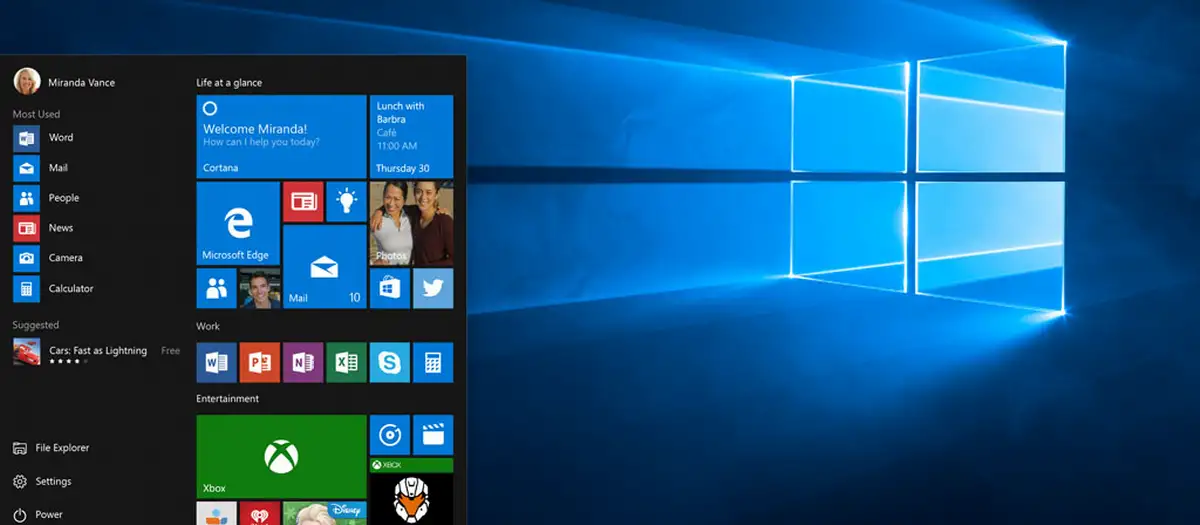Launch the Xbox tile in Entertainment

click(281, 456)
